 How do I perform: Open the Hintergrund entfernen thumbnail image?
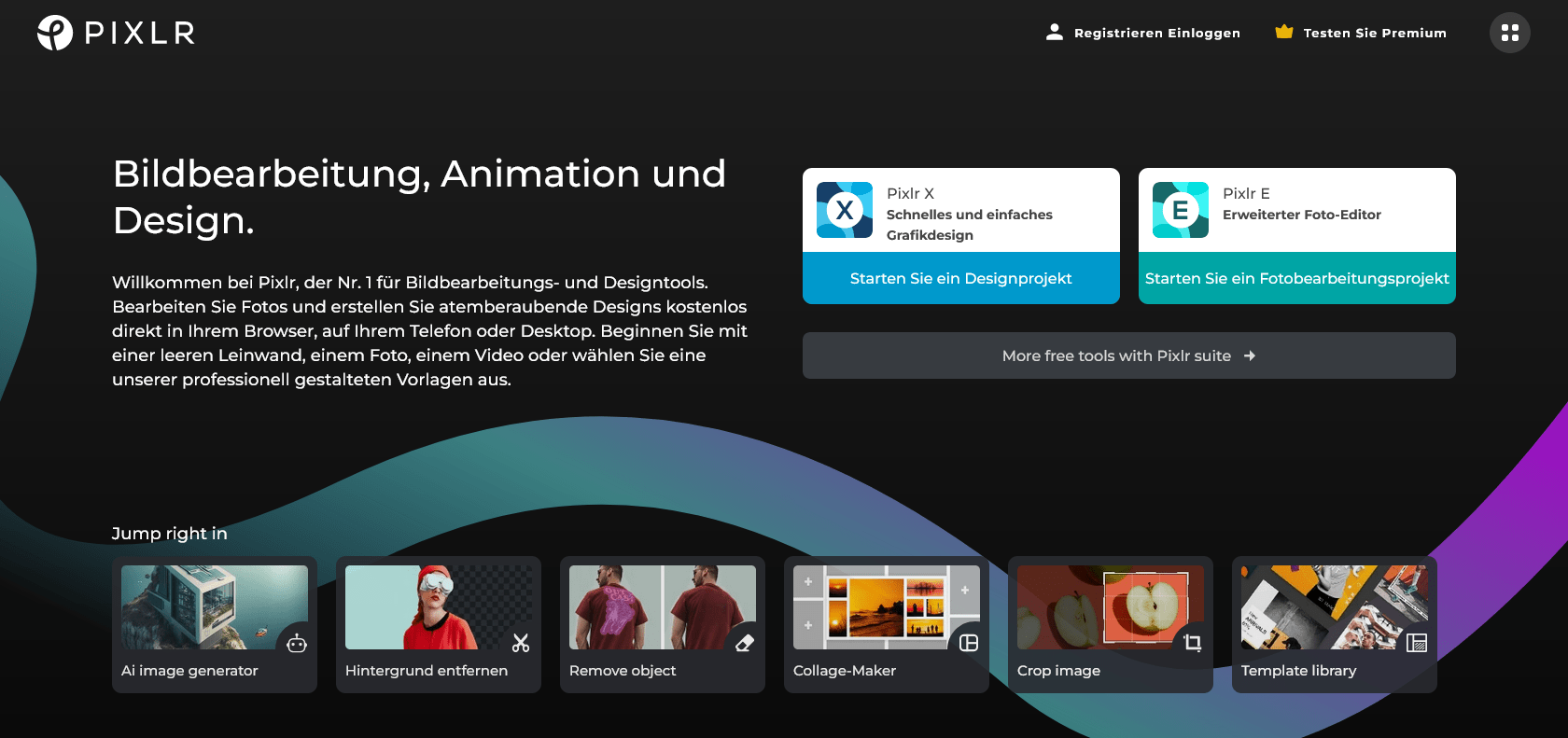tap(439, 607)
